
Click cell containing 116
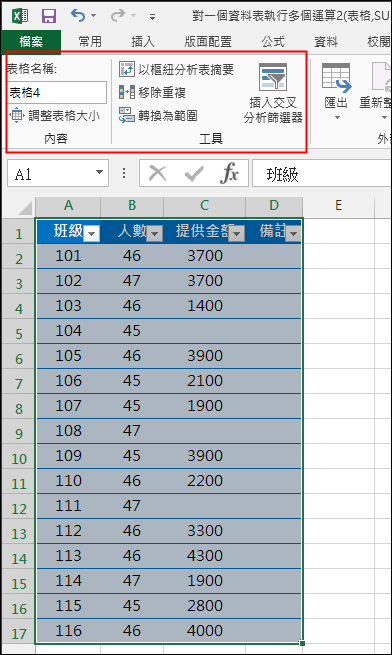coord(68,631)
